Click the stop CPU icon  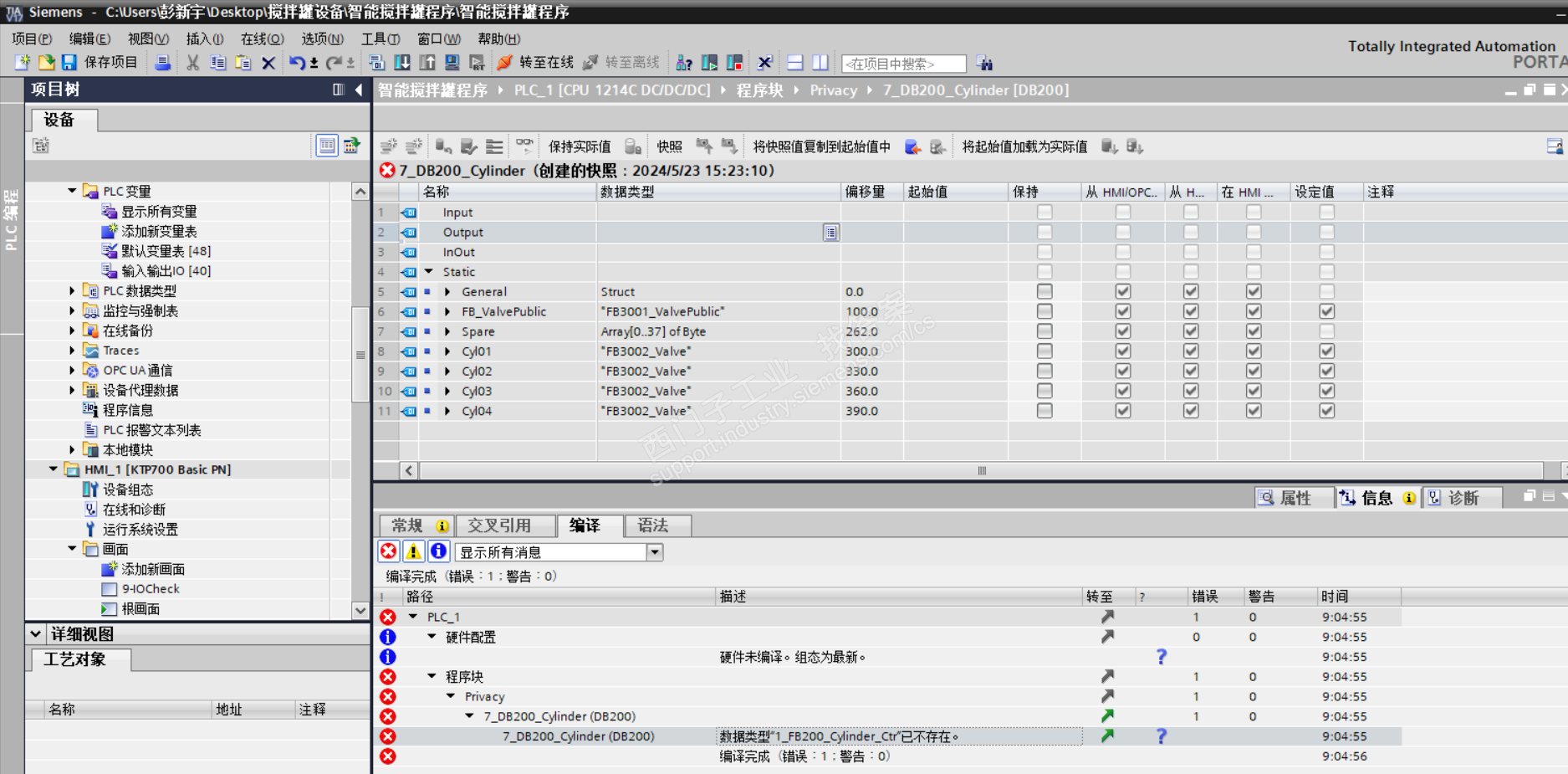pos(735,63)
